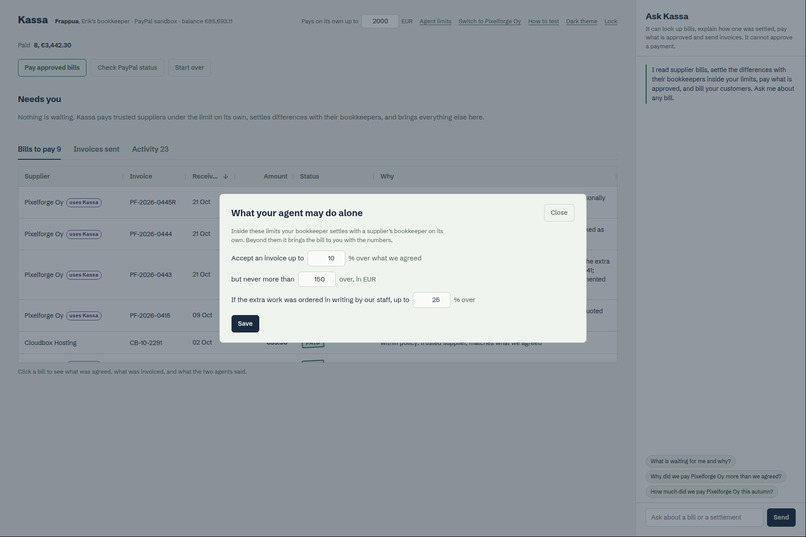Click the 02 Oct received date
The image size is (806, 537).
pos(202,342)
